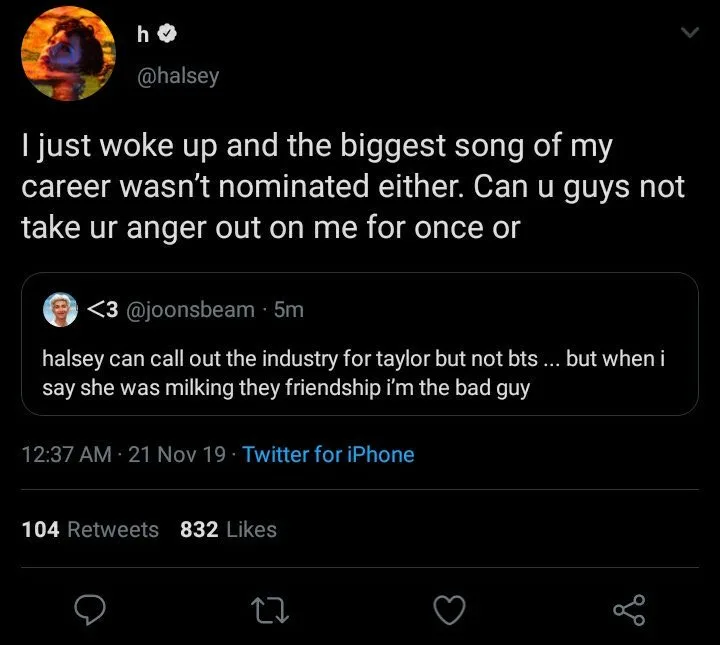Click the display name "h"

143,36
